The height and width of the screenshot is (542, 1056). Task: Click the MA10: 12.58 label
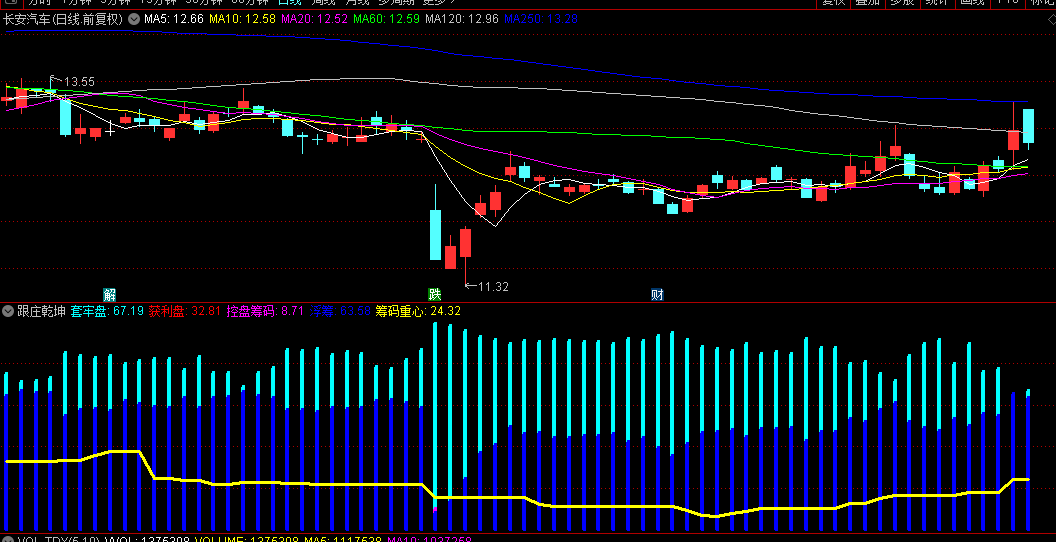(242, 20)
